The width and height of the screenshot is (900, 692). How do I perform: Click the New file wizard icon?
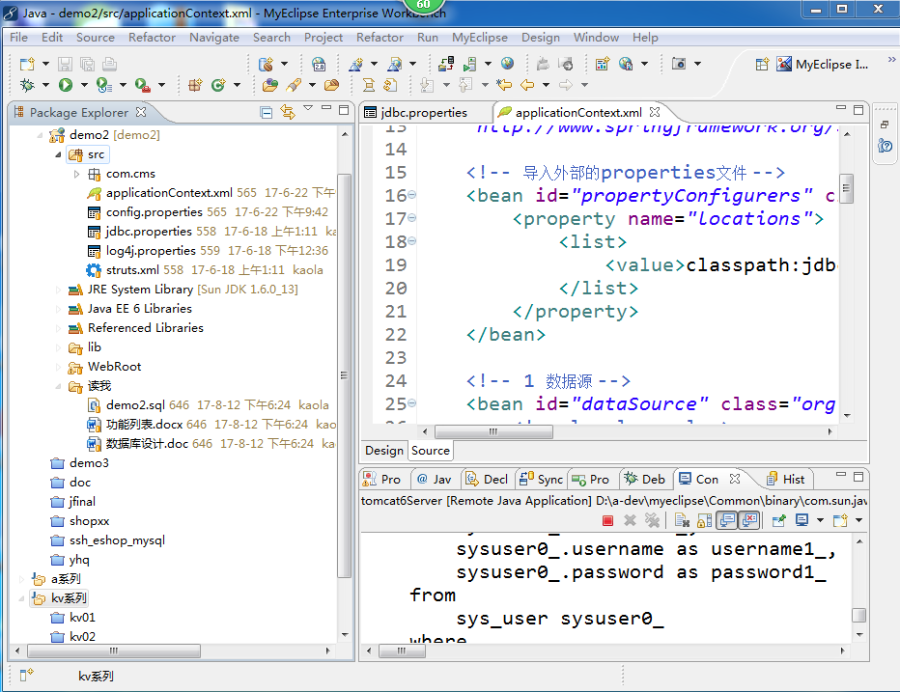pyautogui.click(x=27, y=64)
